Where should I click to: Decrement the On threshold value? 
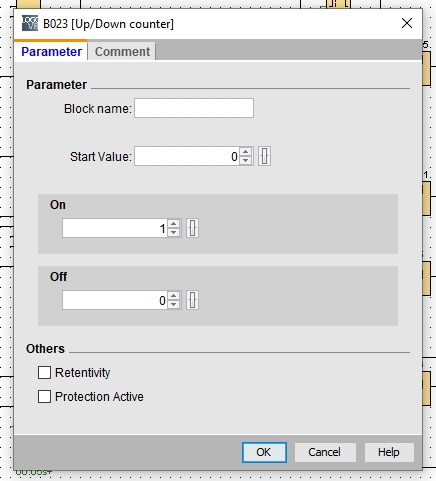[x=173, y=232]
